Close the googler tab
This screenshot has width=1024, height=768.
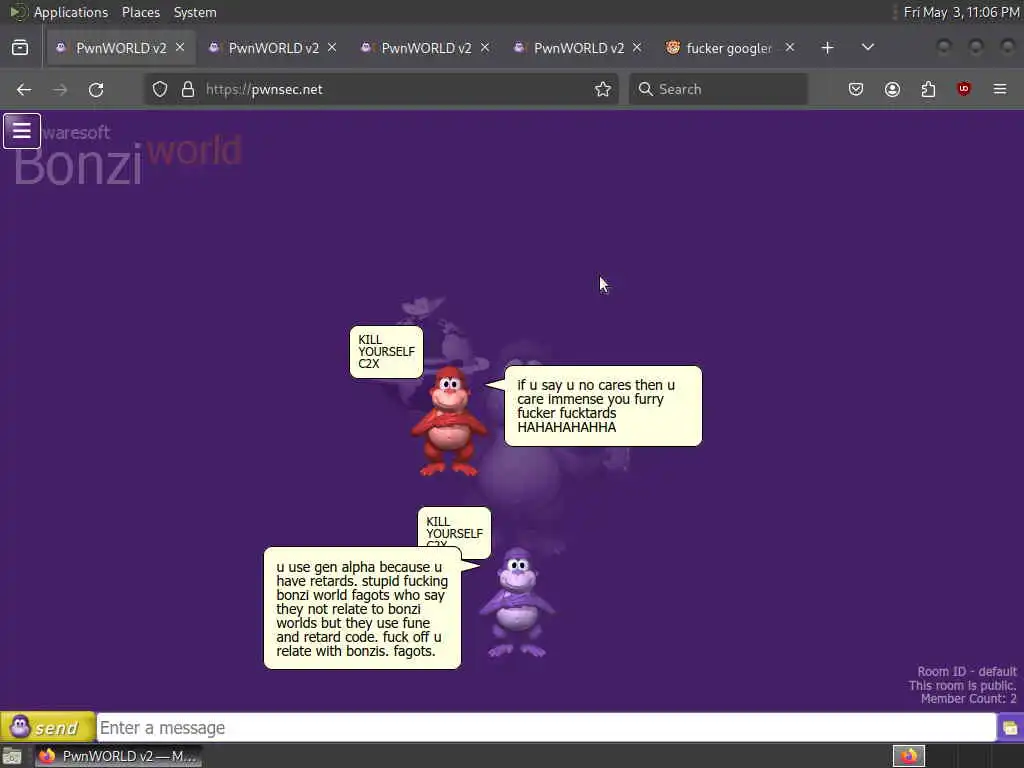click(x=790, y=47)
